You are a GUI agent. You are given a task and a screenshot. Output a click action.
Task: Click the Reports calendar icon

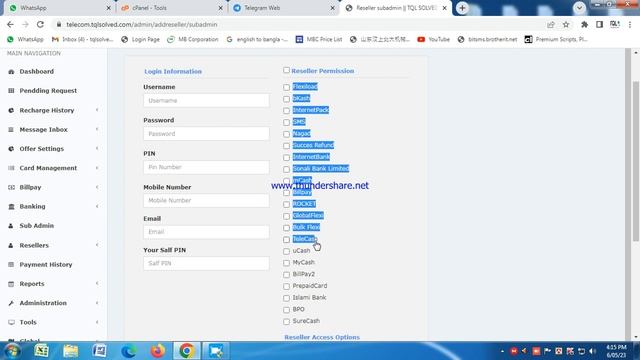point(11,284)
